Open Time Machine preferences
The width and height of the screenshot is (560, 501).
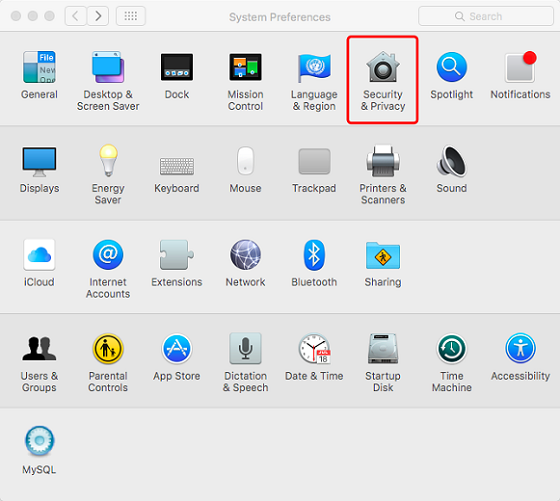[451, 362]
